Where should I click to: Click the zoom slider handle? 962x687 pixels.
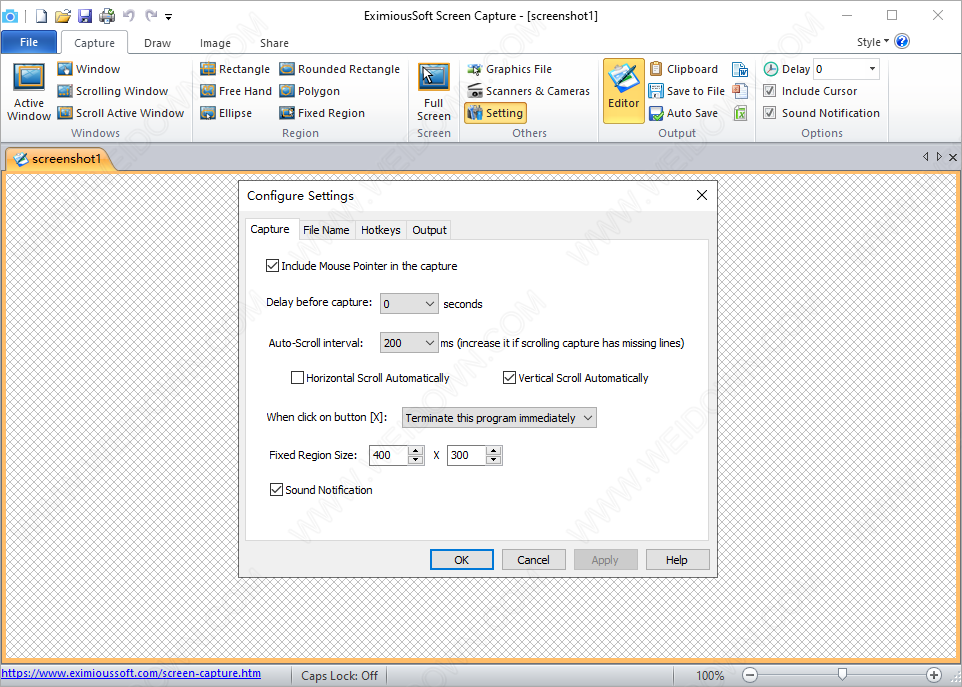pos(842,675)
